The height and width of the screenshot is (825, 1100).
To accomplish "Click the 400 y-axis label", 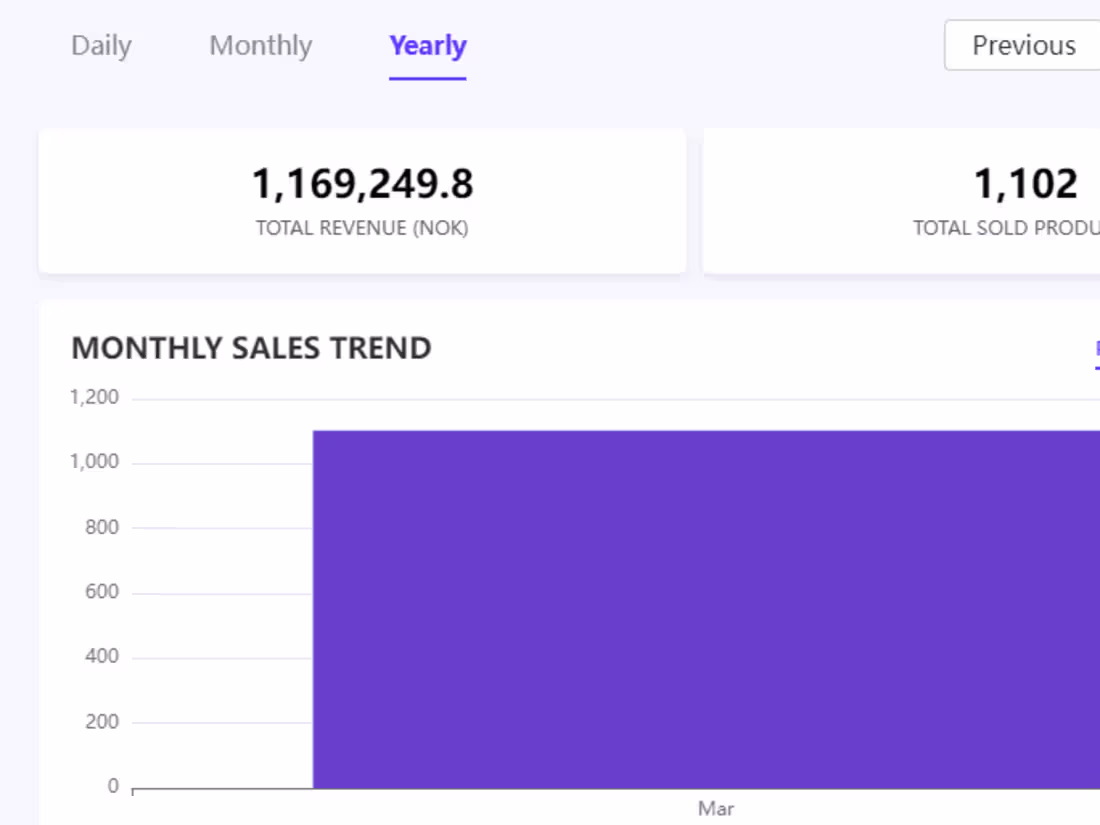I will [x=102, y=656].
